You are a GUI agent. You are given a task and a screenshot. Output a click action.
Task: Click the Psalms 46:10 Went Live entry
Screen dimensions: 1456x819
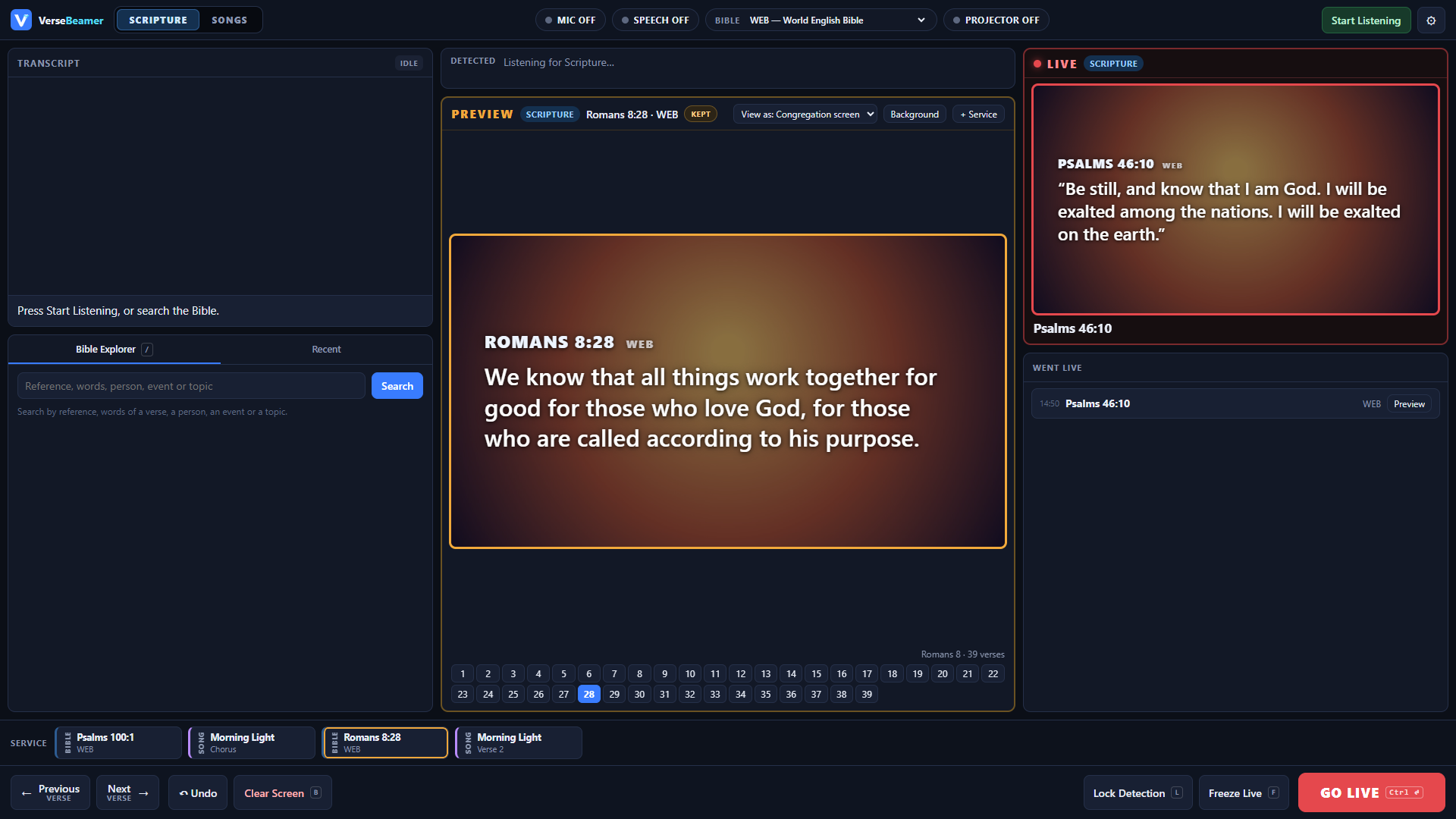click(x=1235, y=404)
